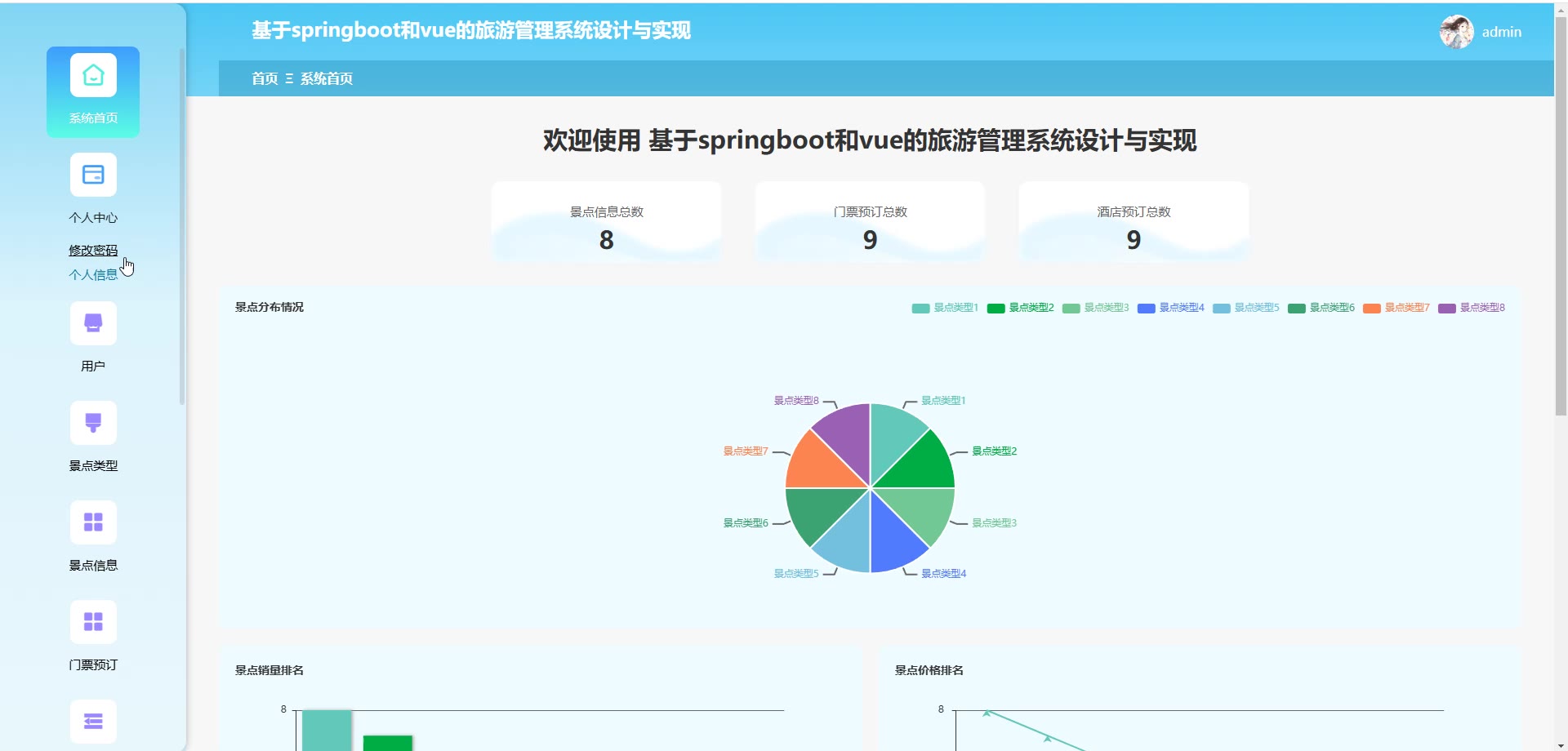Go to 首页 in the breadcrumb
1568x751 pixels.
point(265,78)
